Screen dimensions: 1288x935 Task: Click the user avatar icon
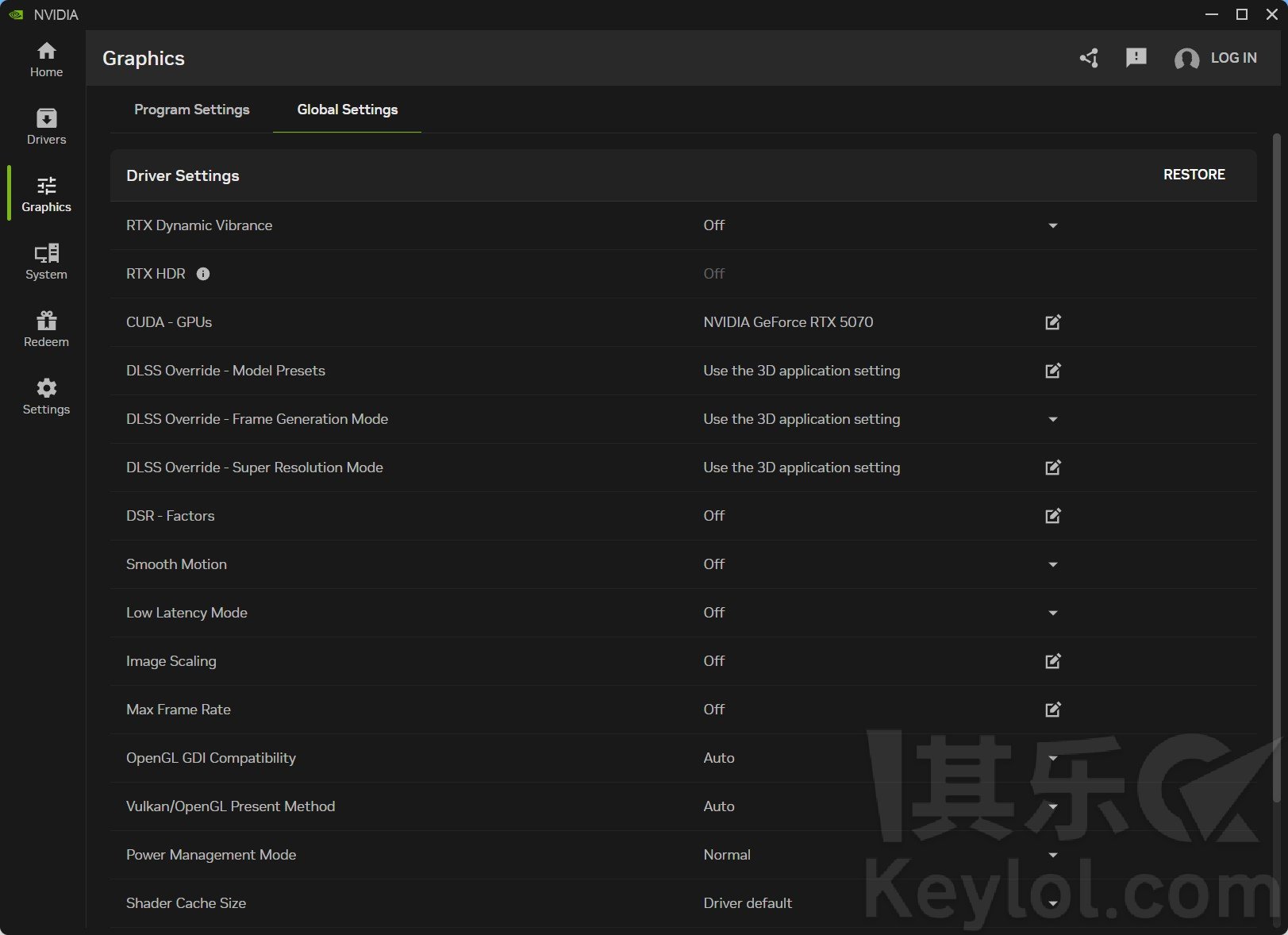(x=1186, y=59)
